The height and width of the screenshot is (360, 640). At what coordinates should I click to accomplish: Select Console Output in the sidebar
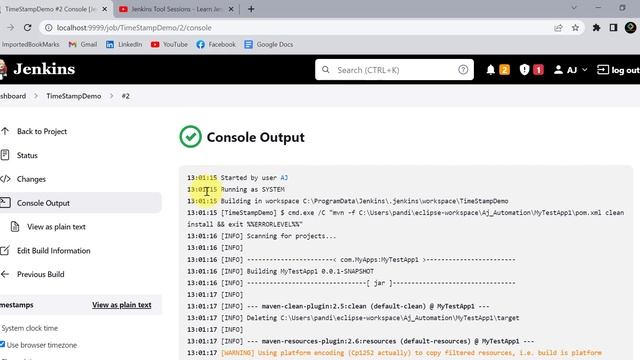tap(43, 203)
